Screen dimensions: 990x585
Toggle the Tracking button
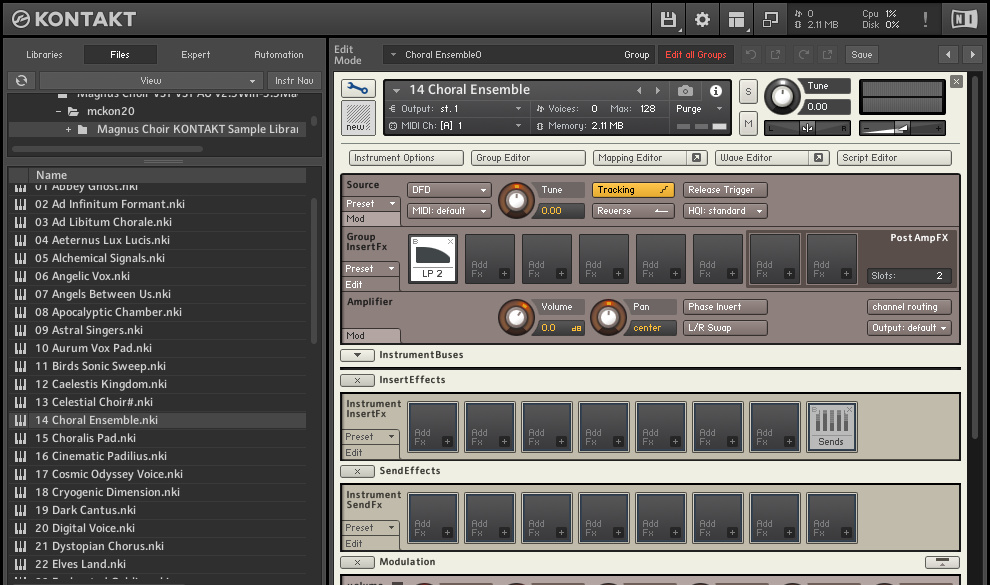click(633, 190)
